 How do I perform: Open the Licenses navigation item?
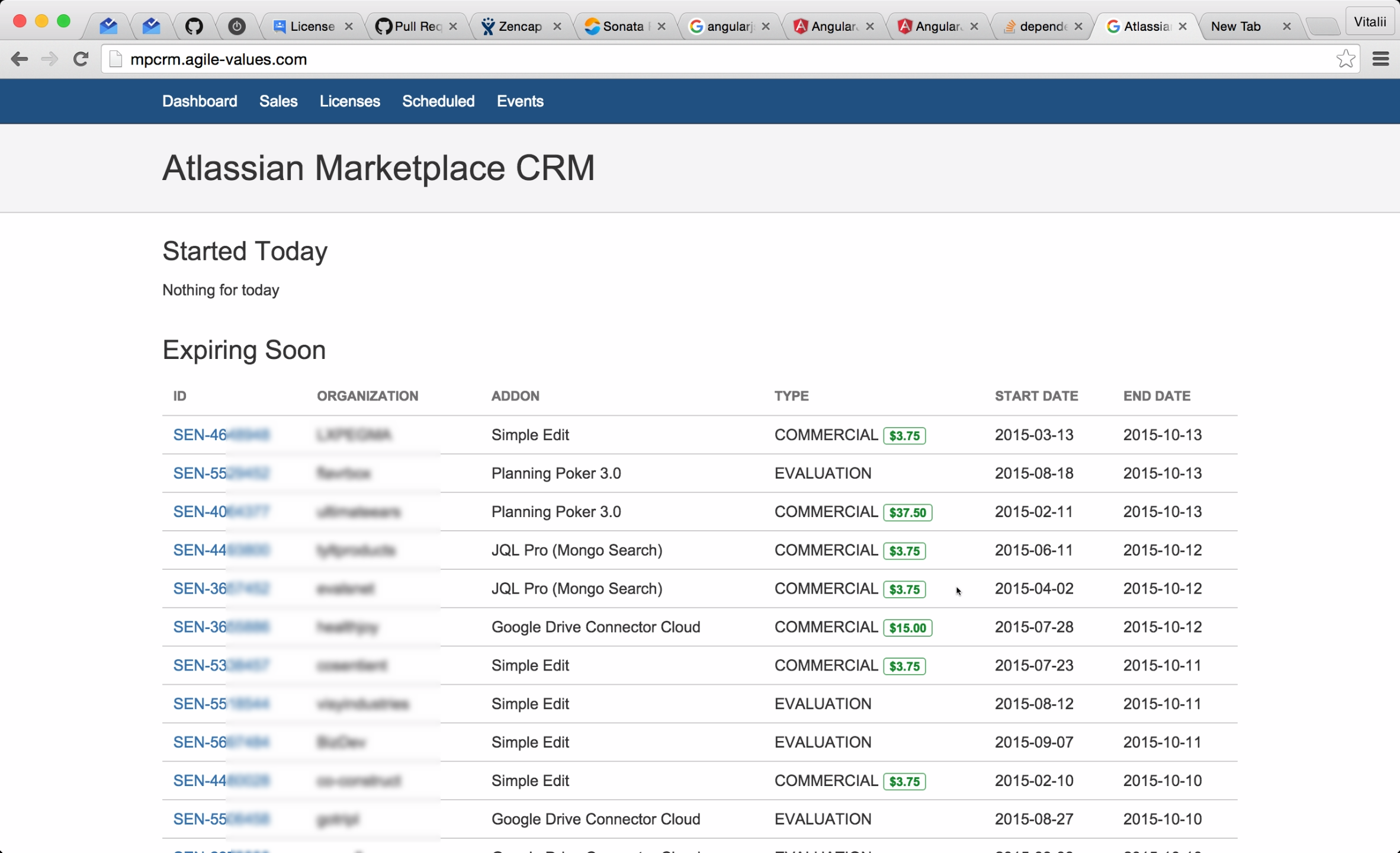coord(349,101)
